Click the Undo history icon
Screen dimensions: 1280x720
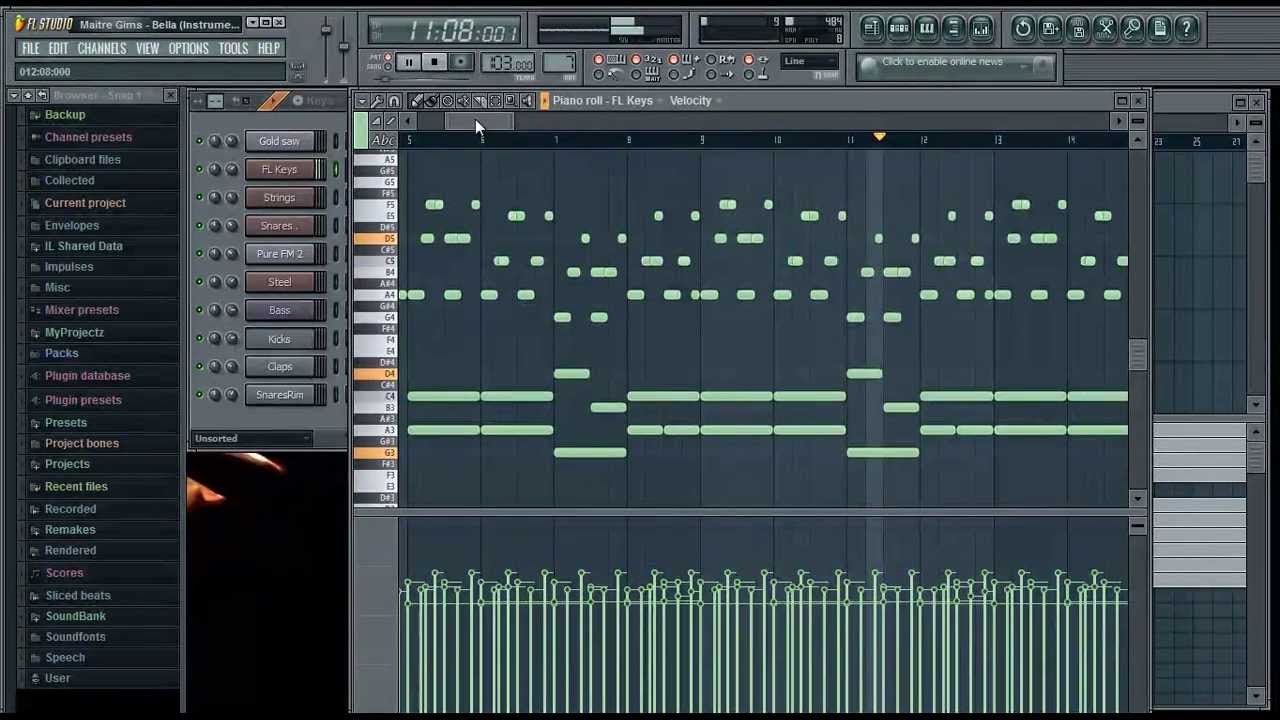(x=1022, y=28)
